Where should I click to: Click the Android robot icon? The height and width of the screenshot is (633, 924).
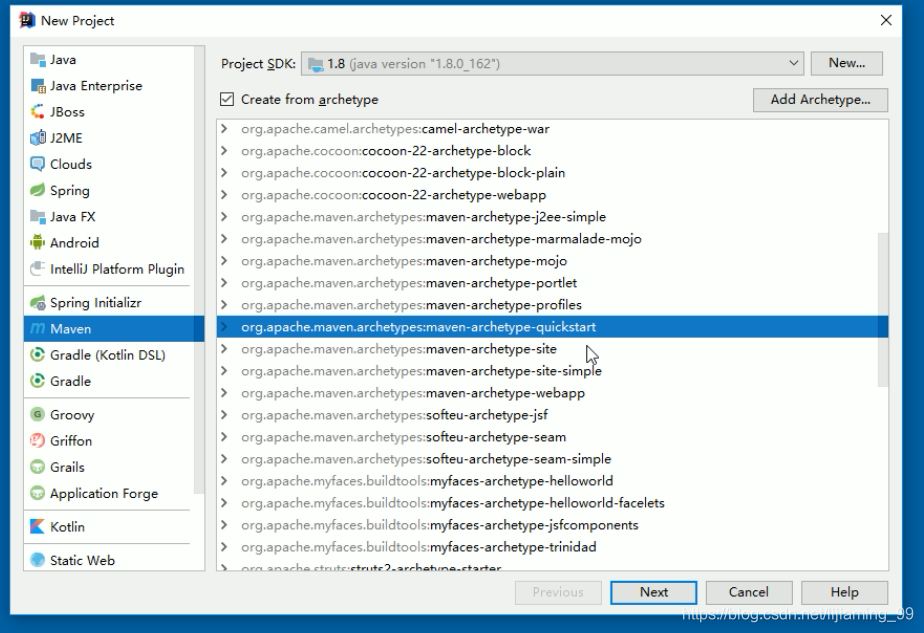tap(38, 242)
